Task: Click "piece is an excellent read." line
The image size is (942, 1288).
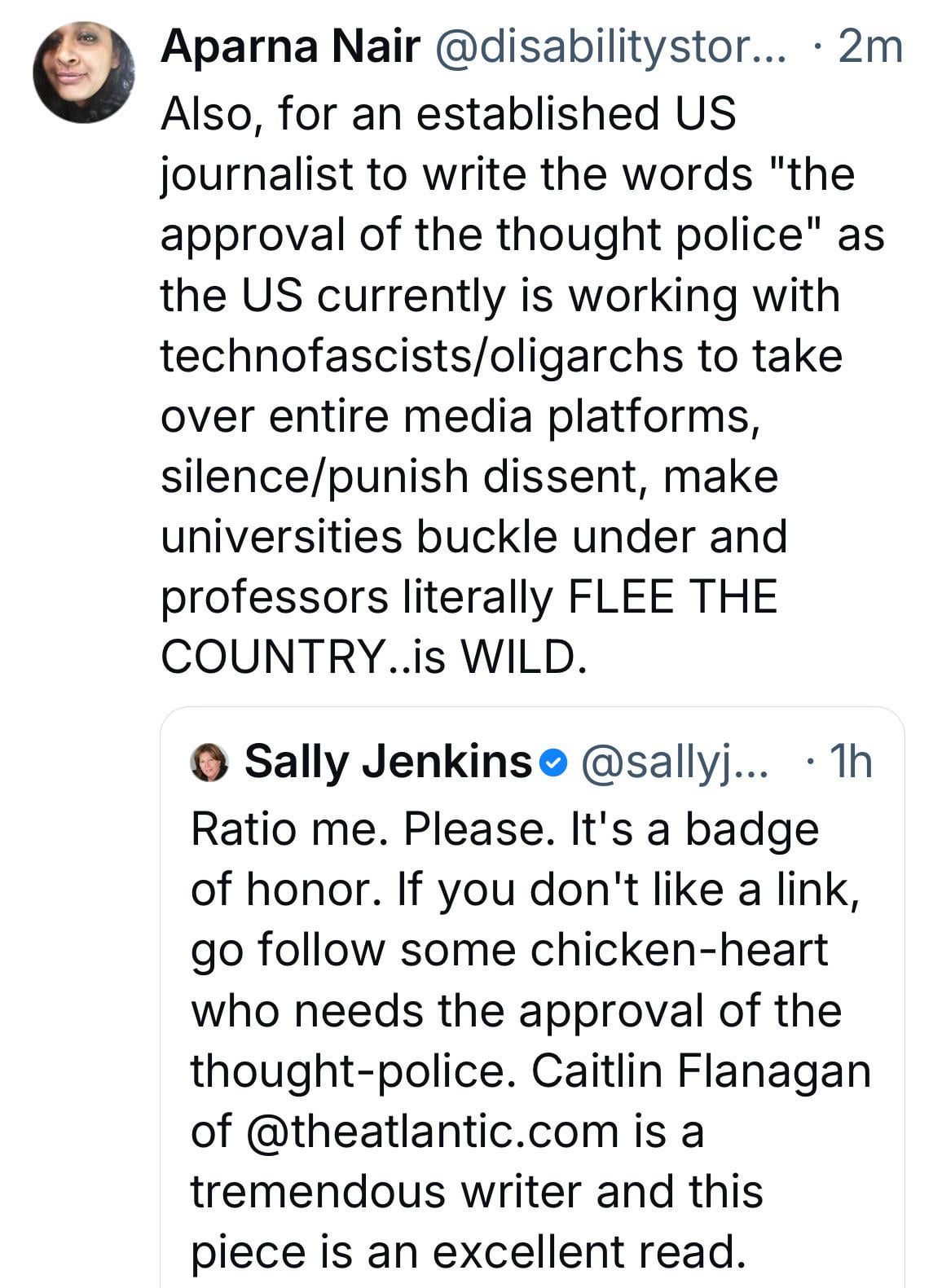Action: click(x=469, y=1251)
